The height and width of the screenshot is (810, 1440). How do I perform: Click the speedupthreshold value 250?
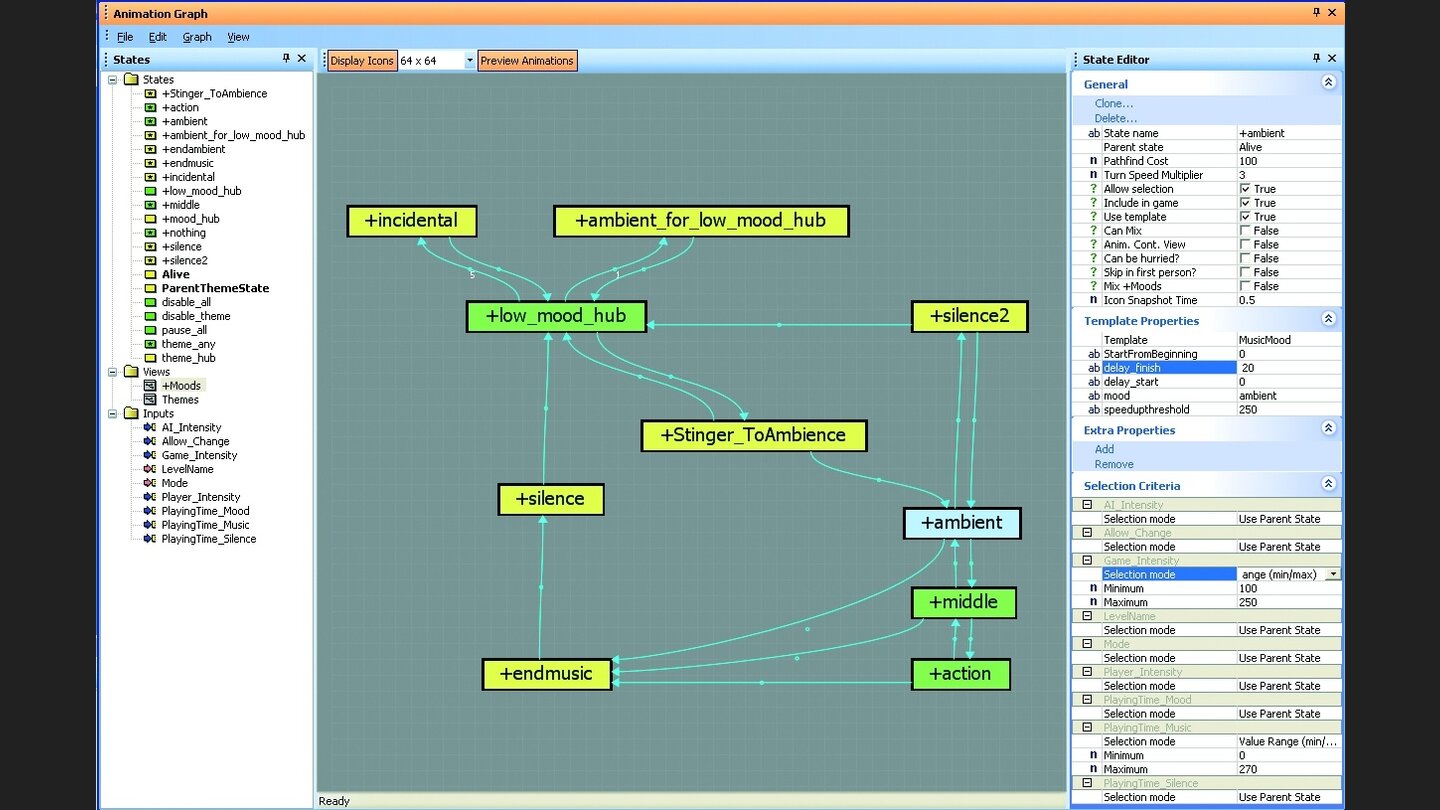coord(1289,410)
